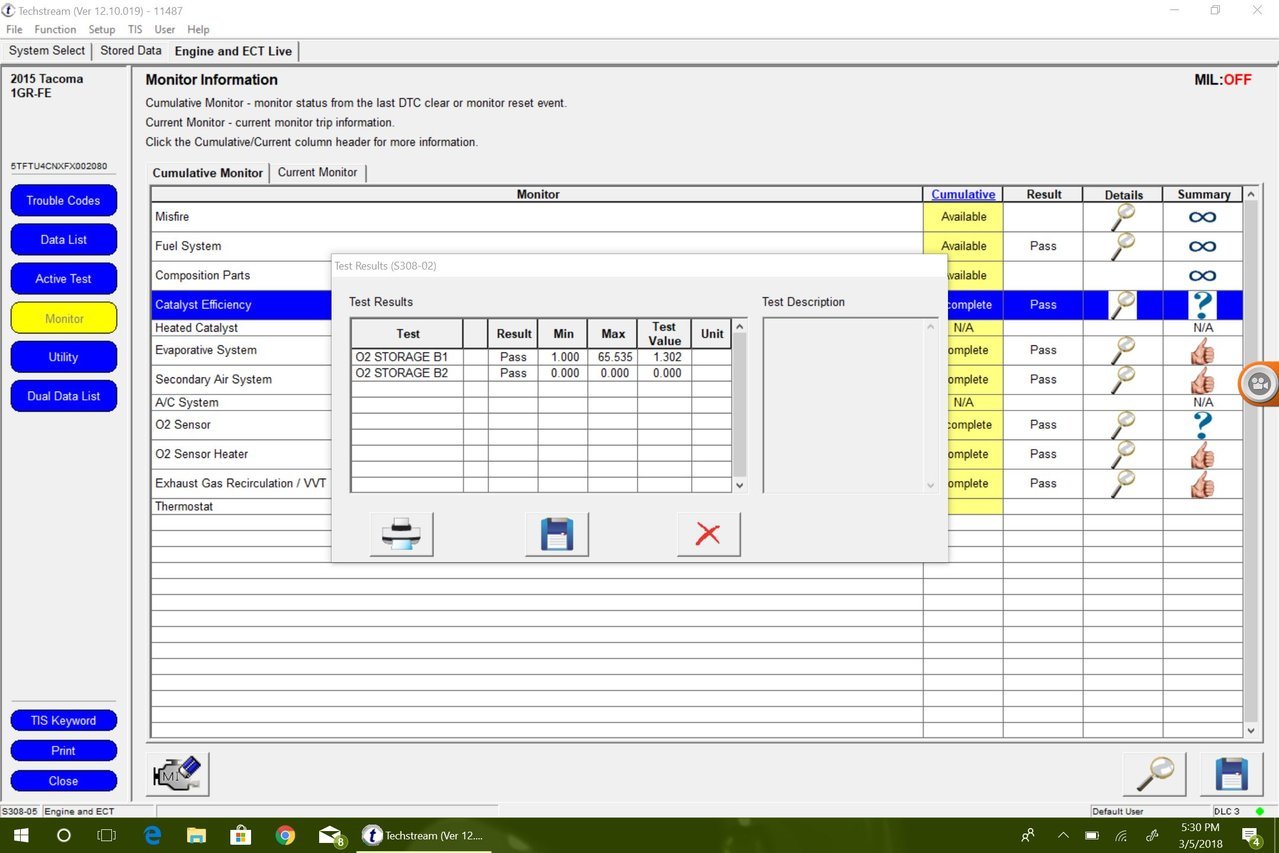Select the O2 STORAGE B2 row
This screenshot has width=1279, height=853.
[540, 373]
